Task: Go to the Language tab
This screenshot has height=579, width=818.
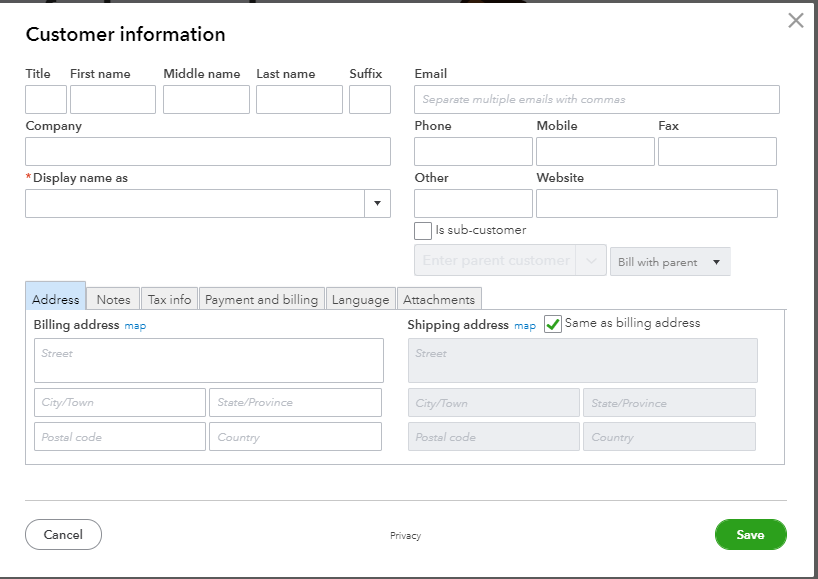Action: 360,299
